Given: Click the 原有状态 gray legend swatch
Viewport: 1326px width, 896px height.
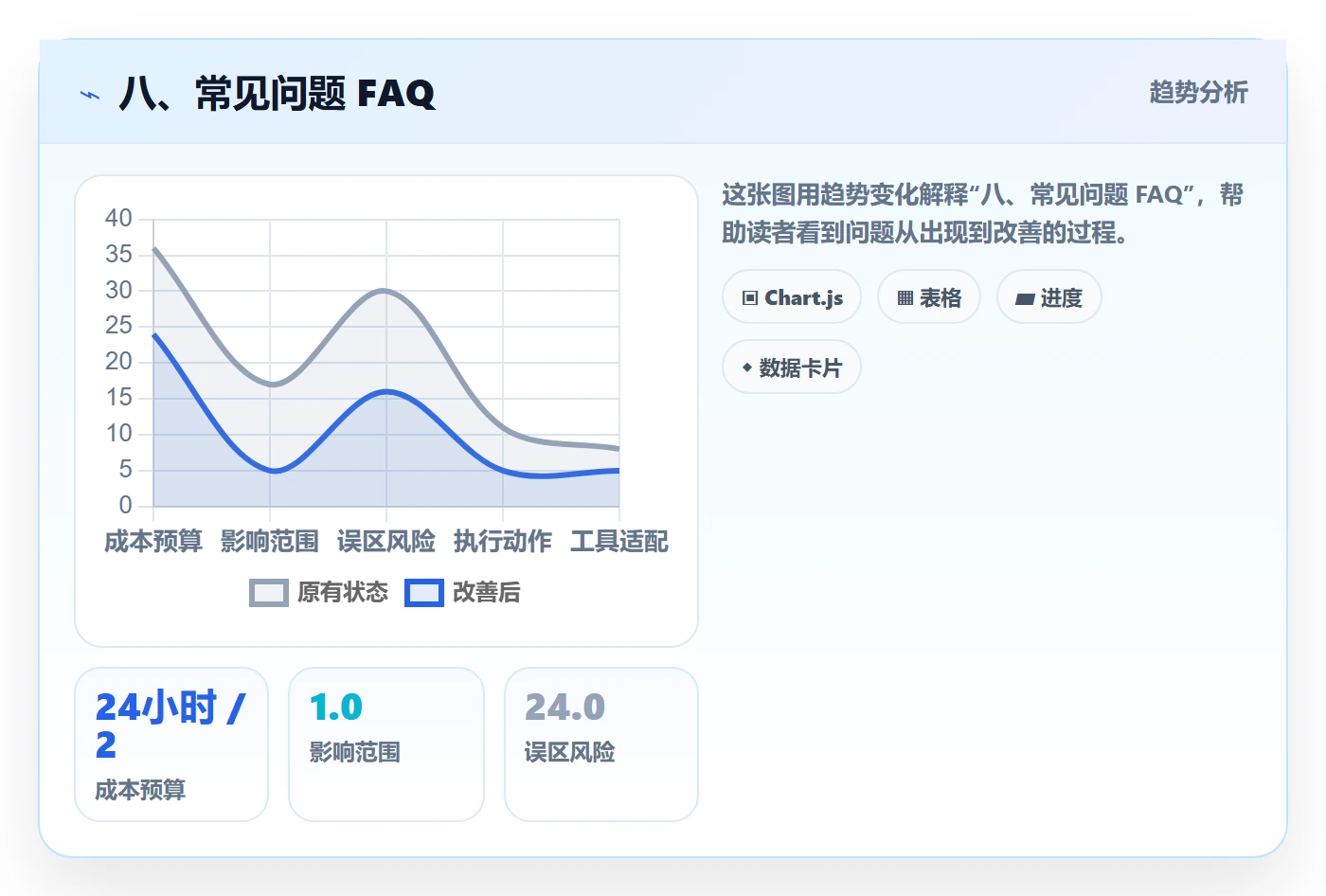Looking at the screenshot, I should pyautogui.click(x=269, y=593).
